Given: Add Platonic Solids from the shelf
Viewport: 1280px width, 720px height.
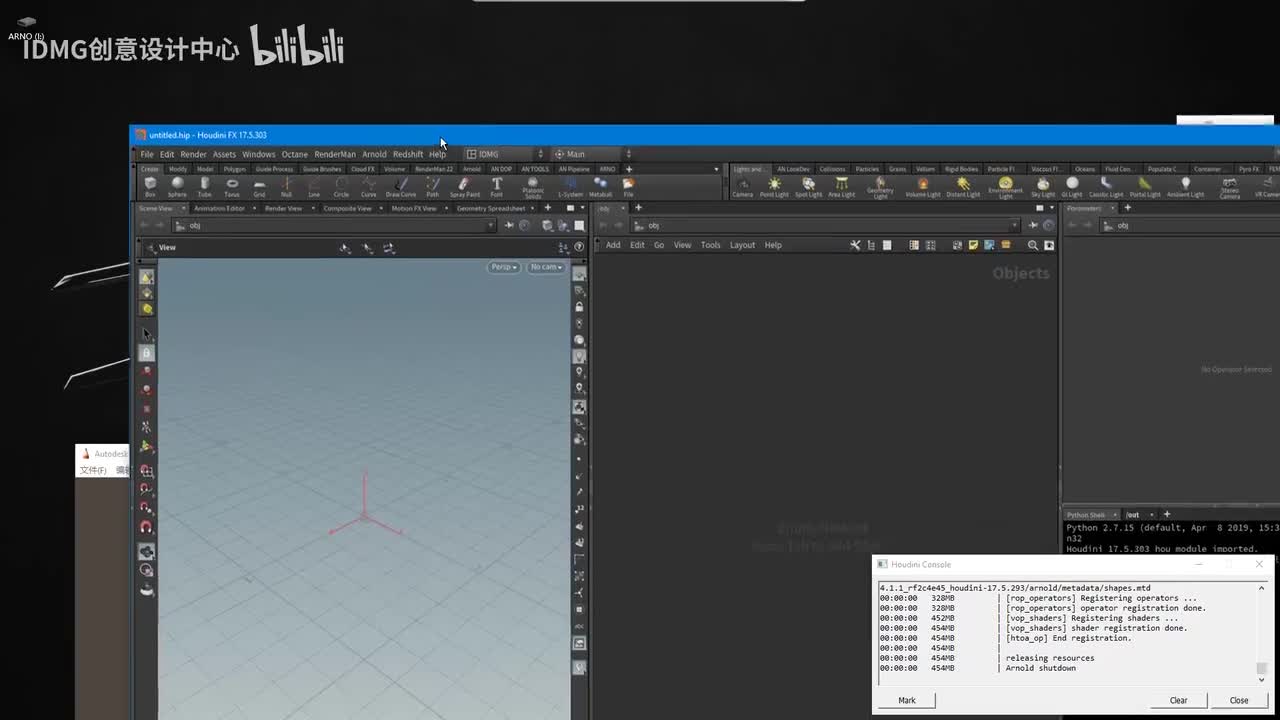Looking at the screenshot, I should point(533,187).
